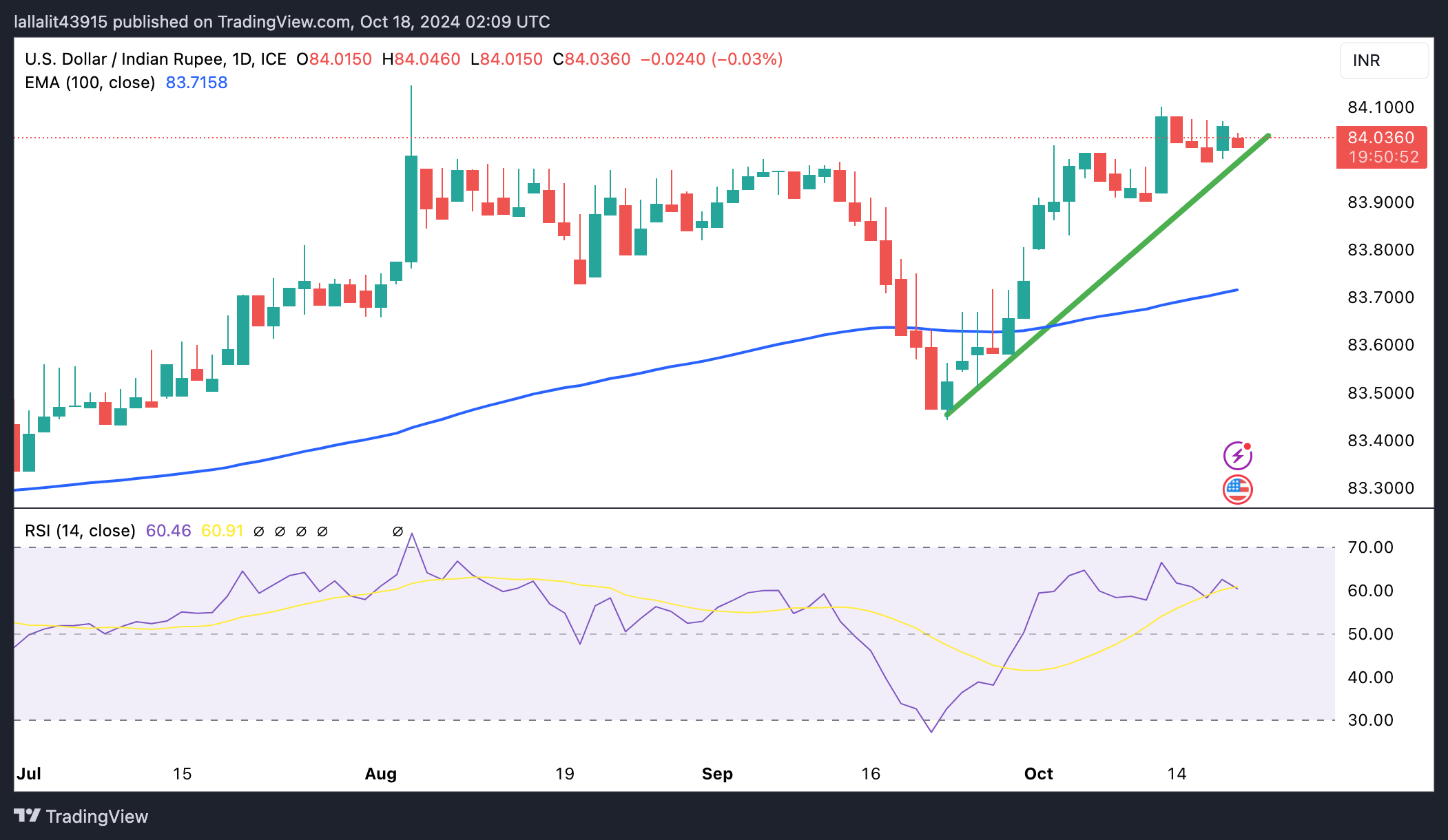This screenshot has width=1448, height=840.
Task: Click the null symbol near the RSI peak
Action: coord(397,532)
